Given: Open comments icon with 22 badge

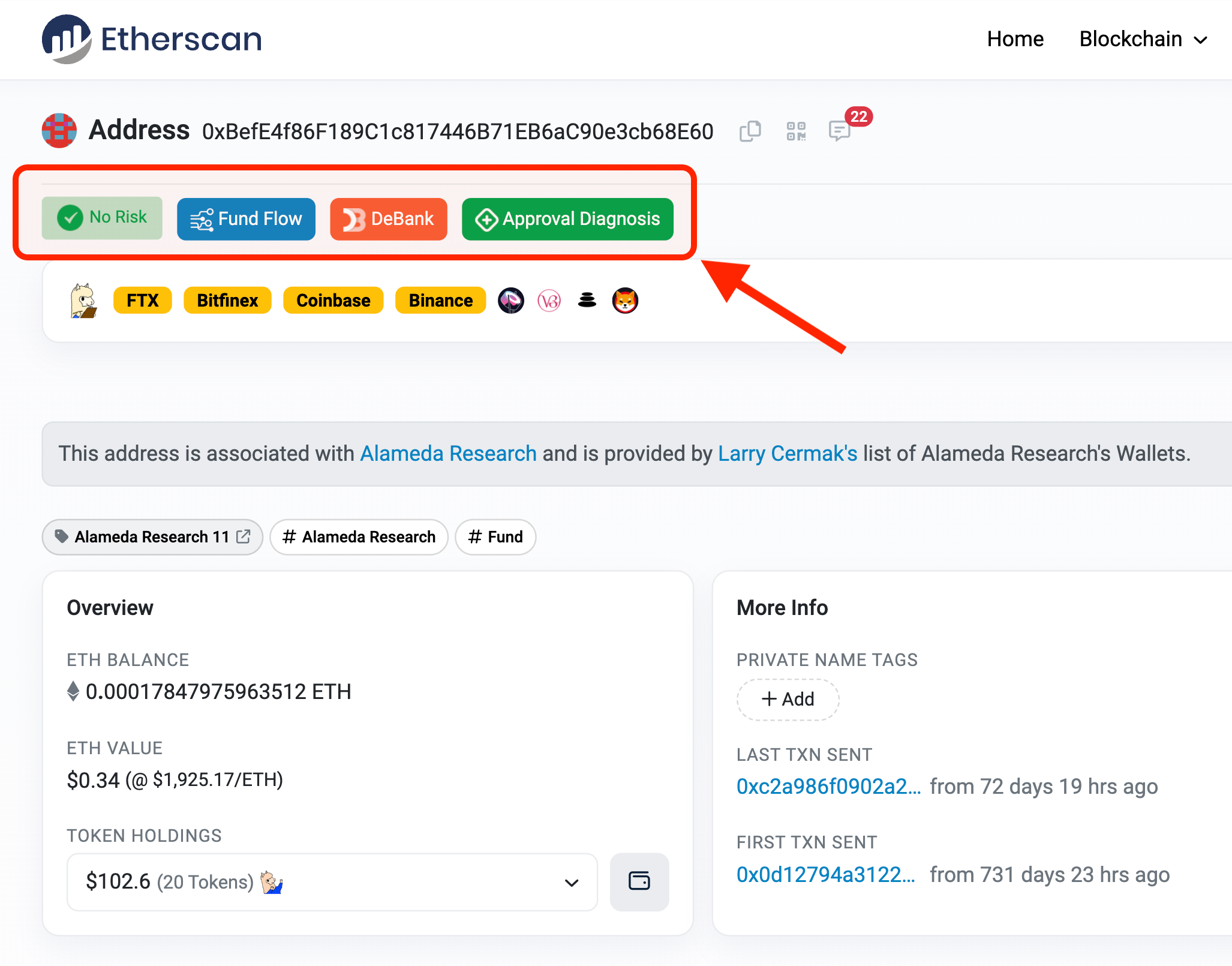Looking at the screenshot, I should [x=840, y=130].
